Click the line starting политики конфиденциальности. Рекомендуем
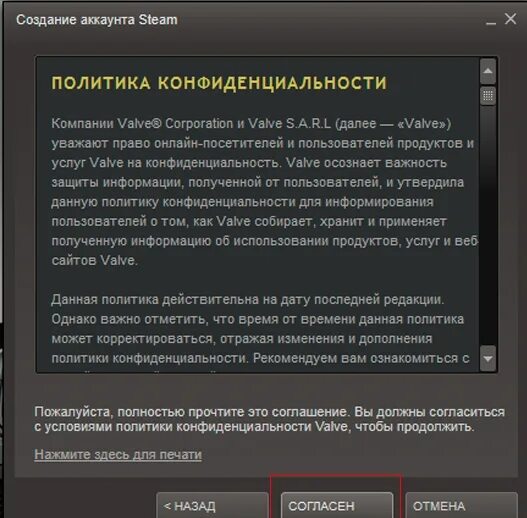The height and width of the screenshot is (518, 527). click(x=260, y=358)
